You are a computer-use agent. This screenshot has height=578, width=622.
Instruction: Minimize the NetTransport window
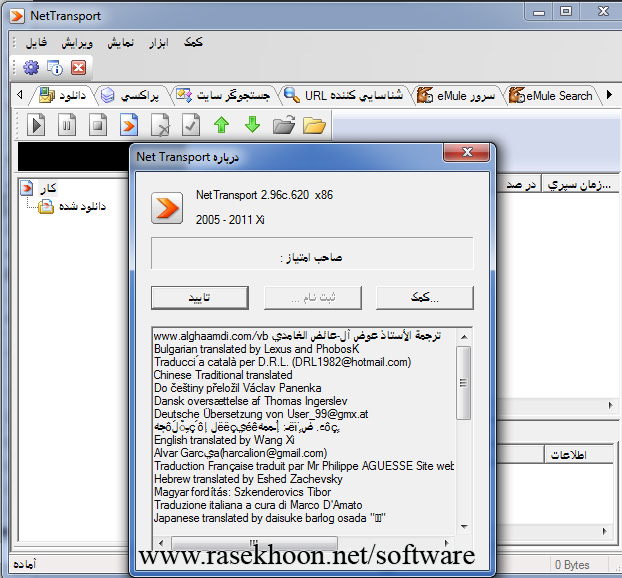pyautogui.click(x=539, y=12)
